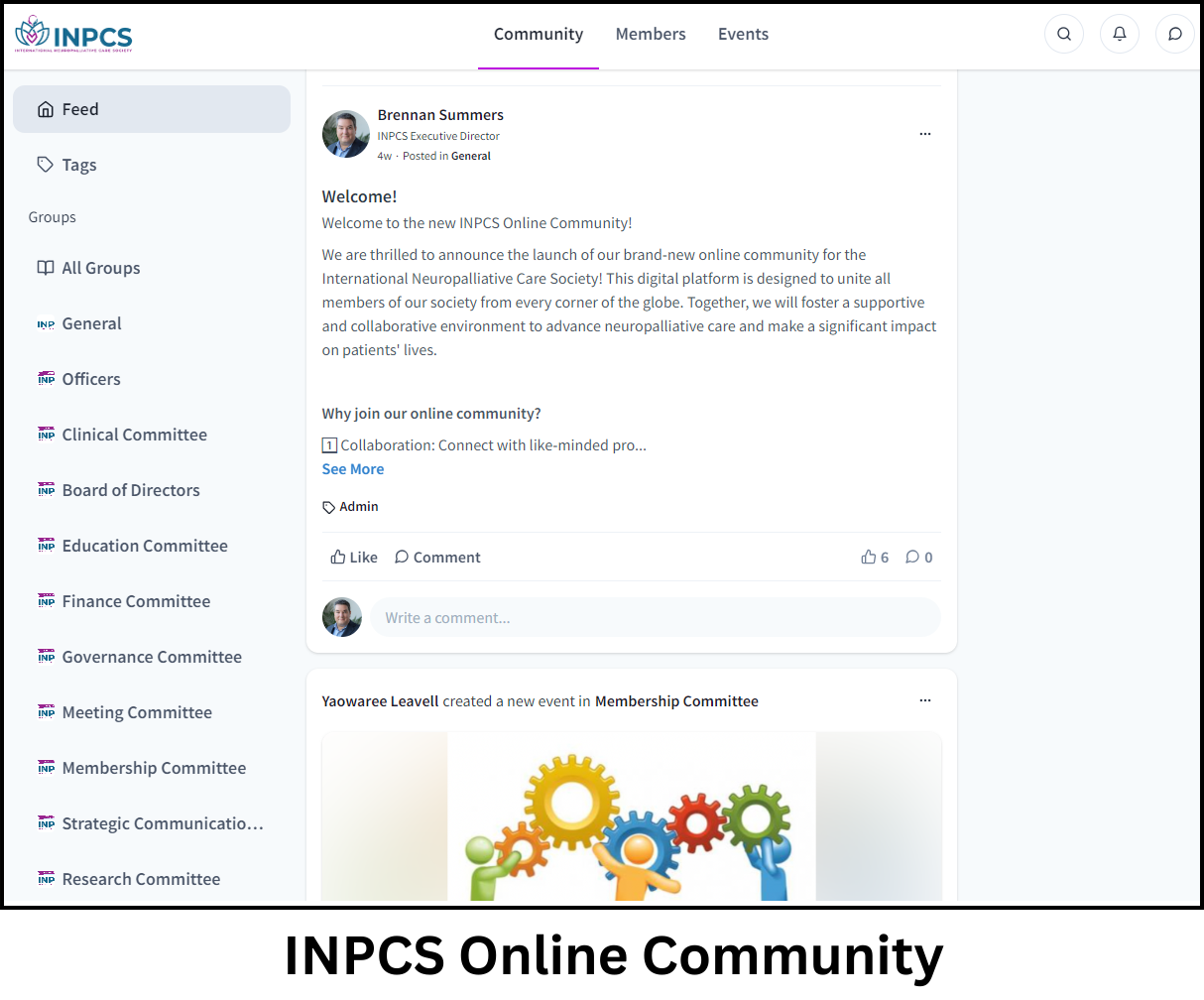Viewport: 1204px width, 1000px height.
Task: Open Membership Committee in sidebar
Action: click(152, 768)
